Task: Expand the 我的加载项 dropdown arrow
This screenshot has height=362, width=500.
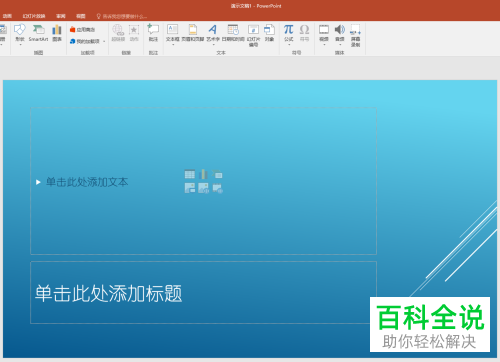Action: (104, 42)
